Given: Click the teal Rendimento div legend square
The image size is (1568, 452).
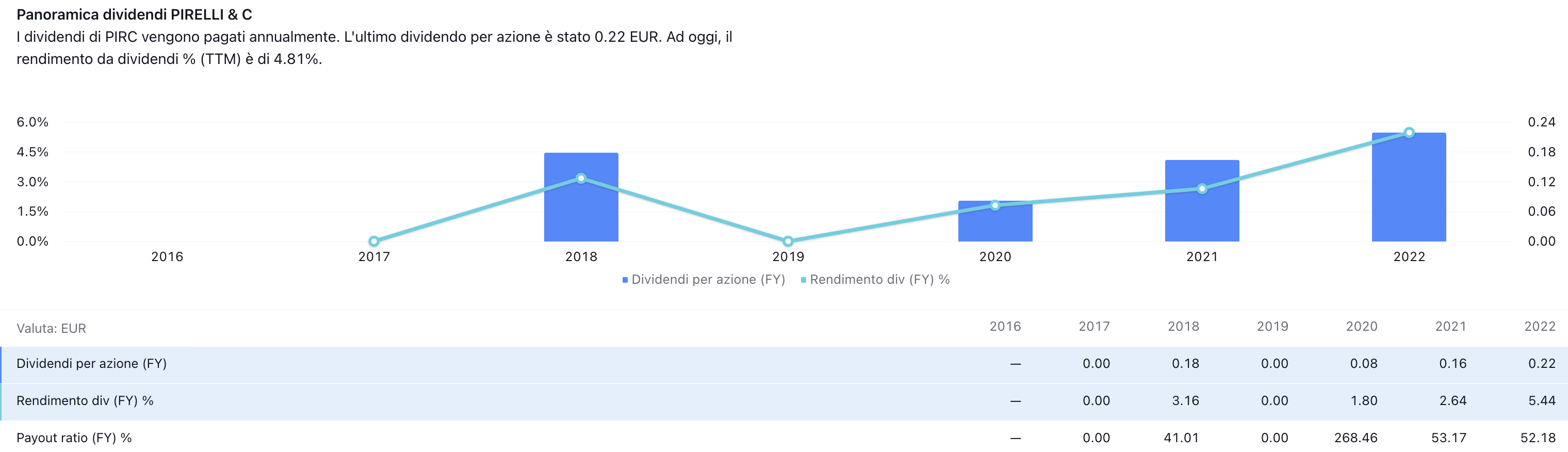Looking at the screenshot, I should pos(804,280).
